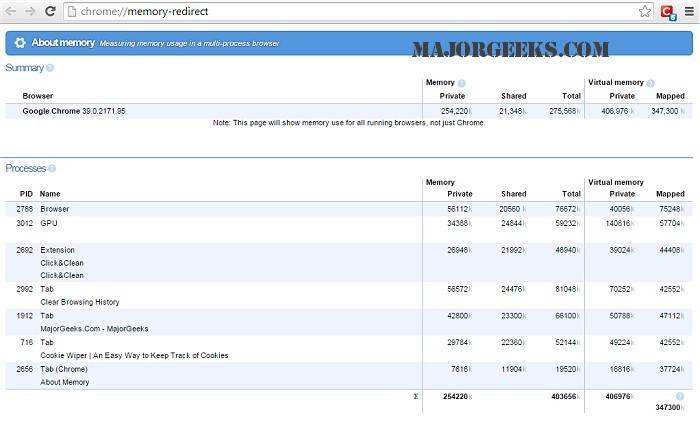Reload the page with the refresh icon
The width and height of the screenshot is (700, 421).
pyautogui.click(x=50, y=11)
